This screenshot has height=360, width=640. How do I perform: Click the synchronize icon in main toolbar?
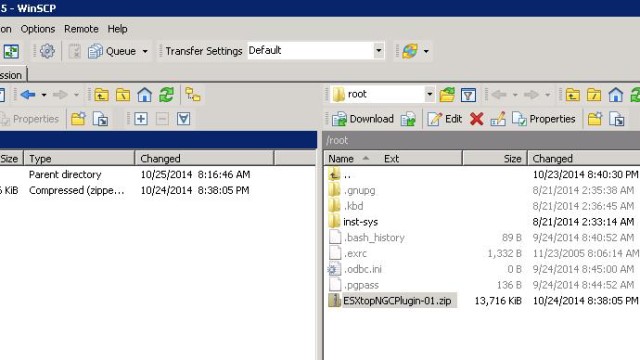(x=11, y=51)
